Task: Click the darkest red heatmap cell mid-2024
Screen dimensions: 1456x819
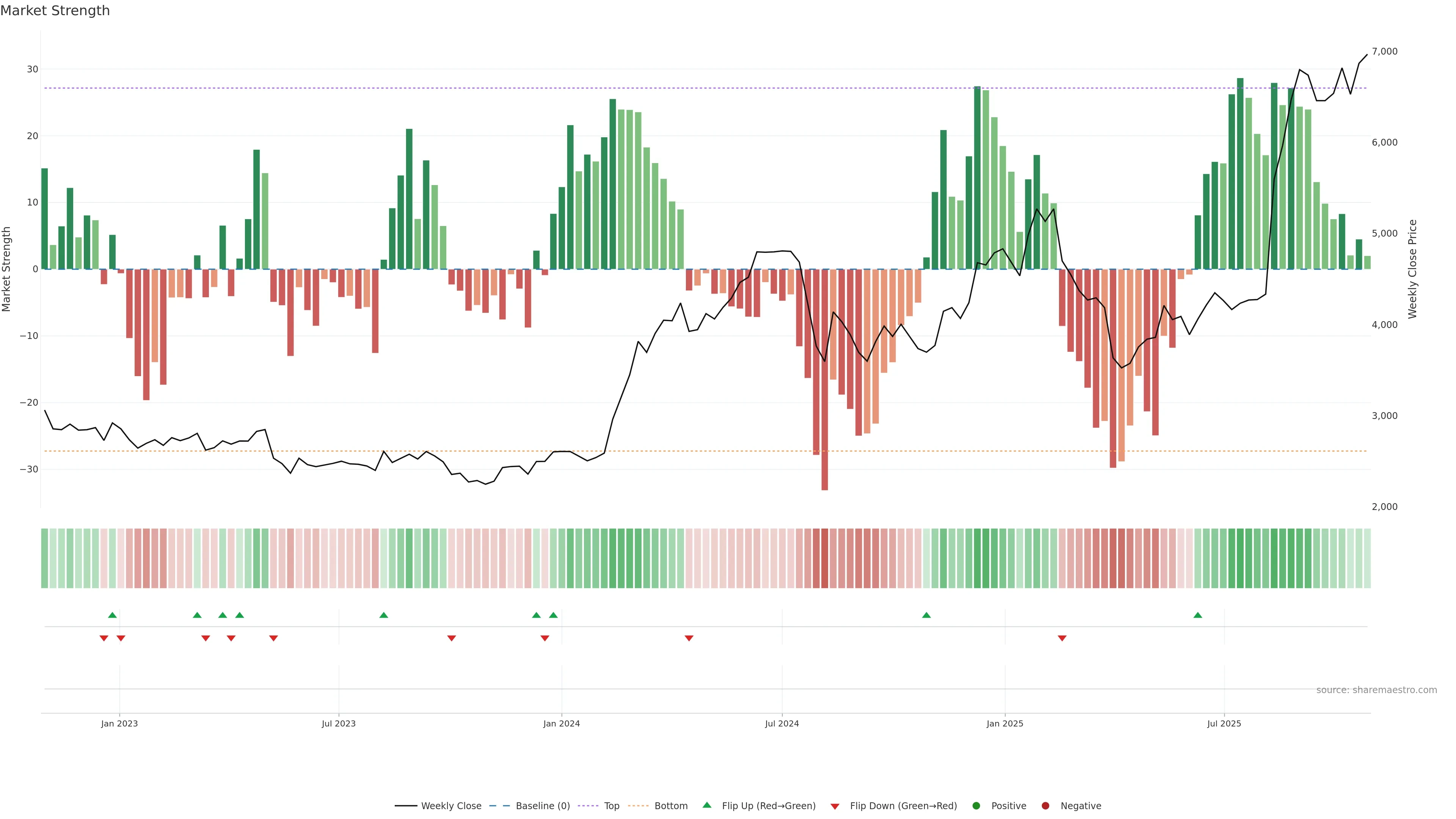Action: tap(825, 559)
